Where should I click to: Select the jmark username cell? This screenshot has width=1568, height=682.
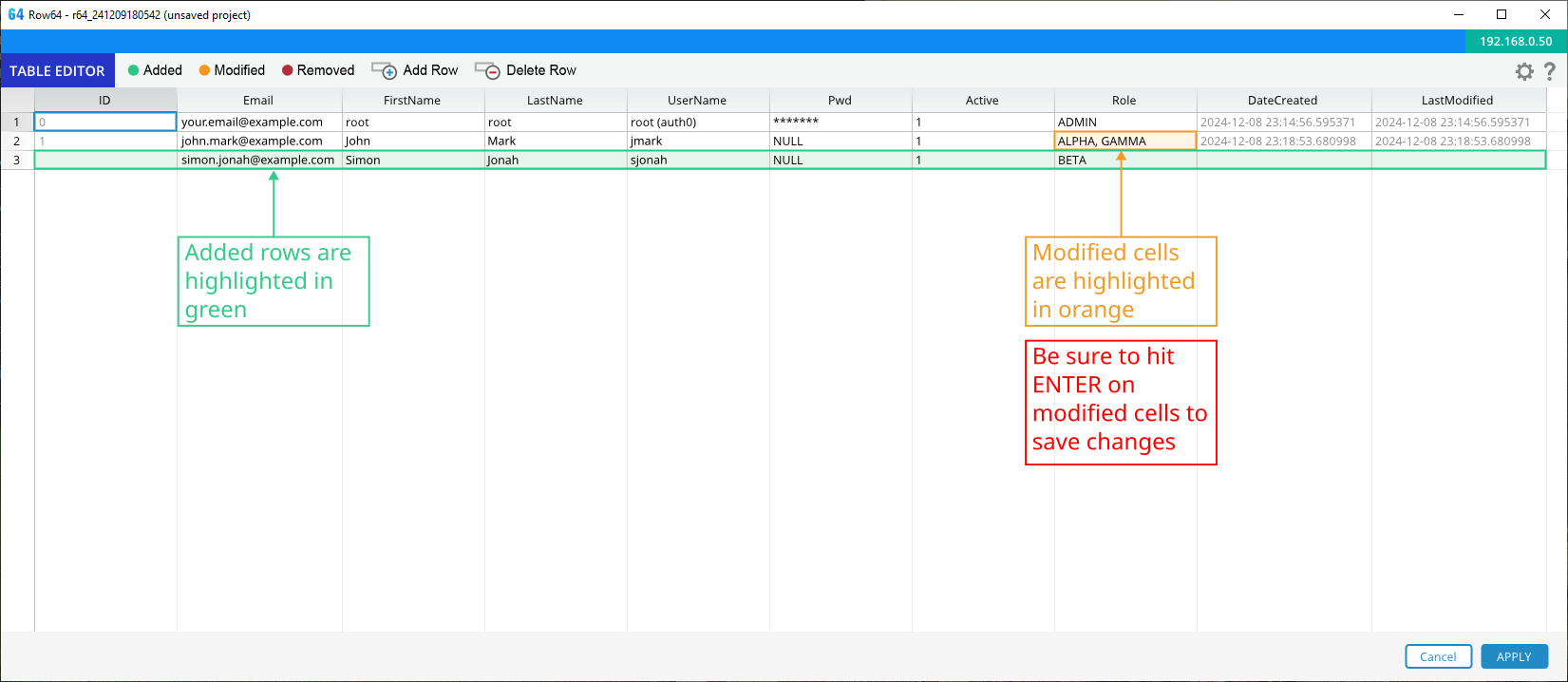(x=697, y=141)
